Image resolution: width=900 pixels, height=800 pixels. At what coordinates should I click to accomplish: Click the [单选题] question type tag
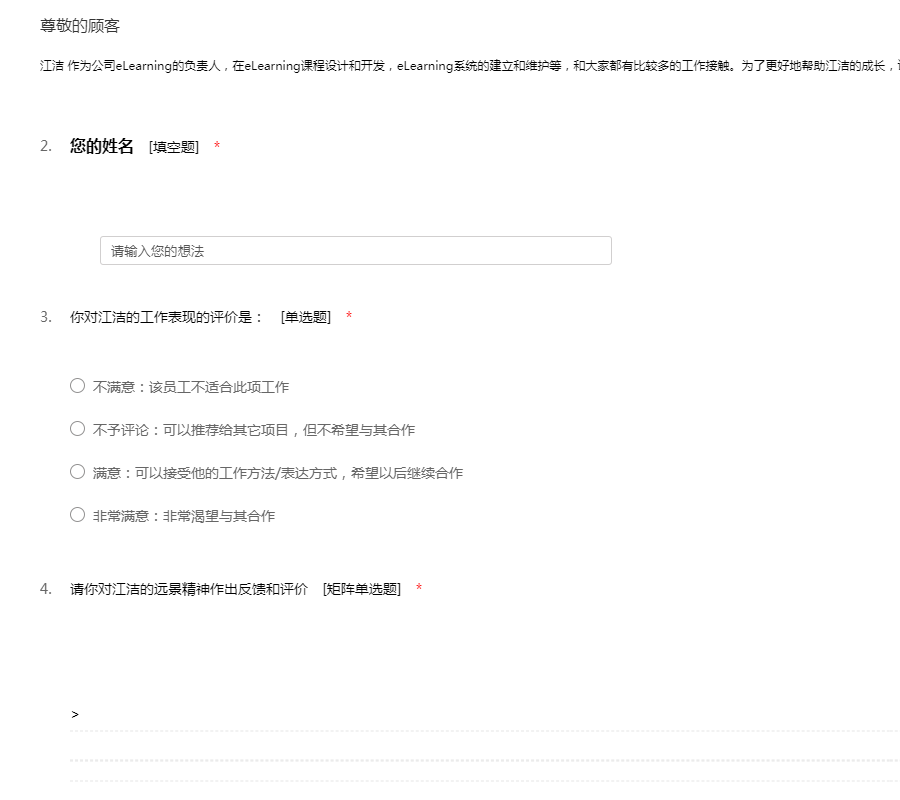coord(306,317)
